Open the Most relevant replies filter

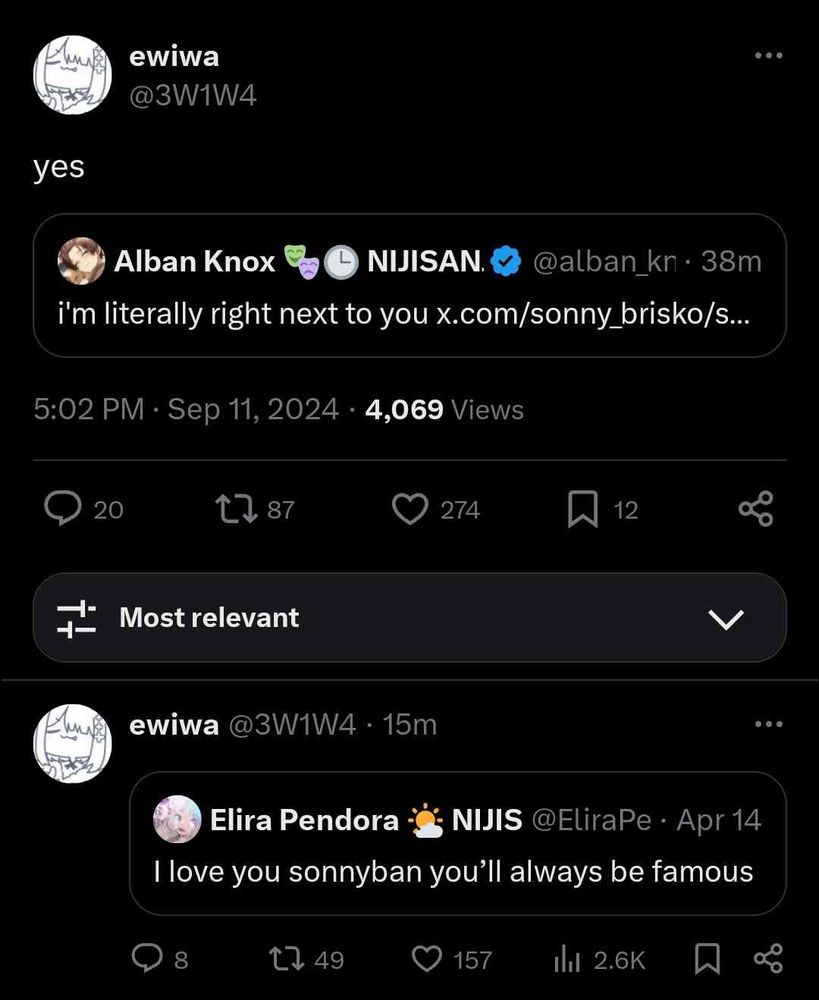click(x=210, y=618)
